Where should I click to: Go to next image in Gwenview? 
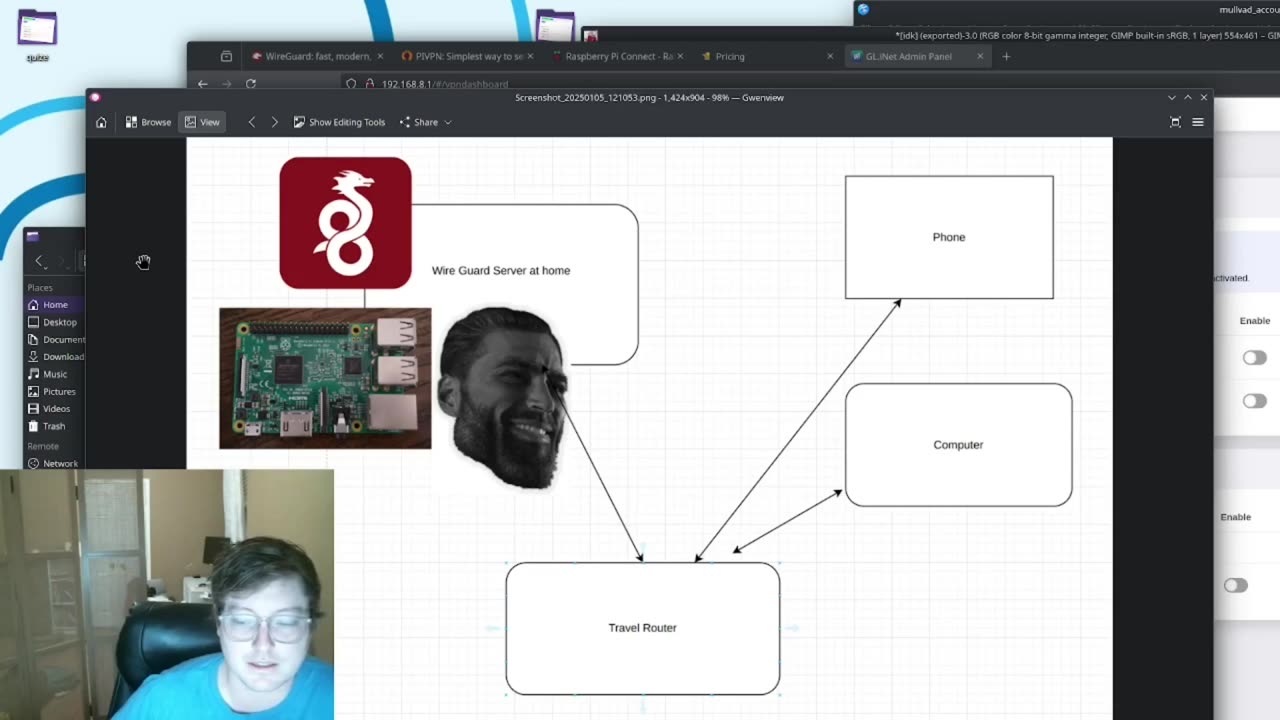pyautogui.click(x=274, y=122)
